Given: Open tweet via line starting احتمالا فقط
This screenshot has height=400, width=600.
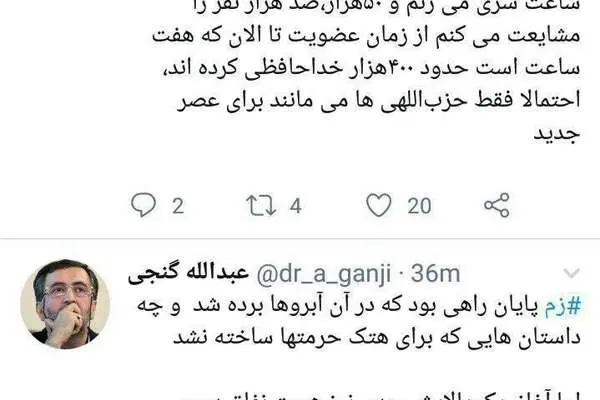Looking at the screenshot, I should tap(379, 100).
